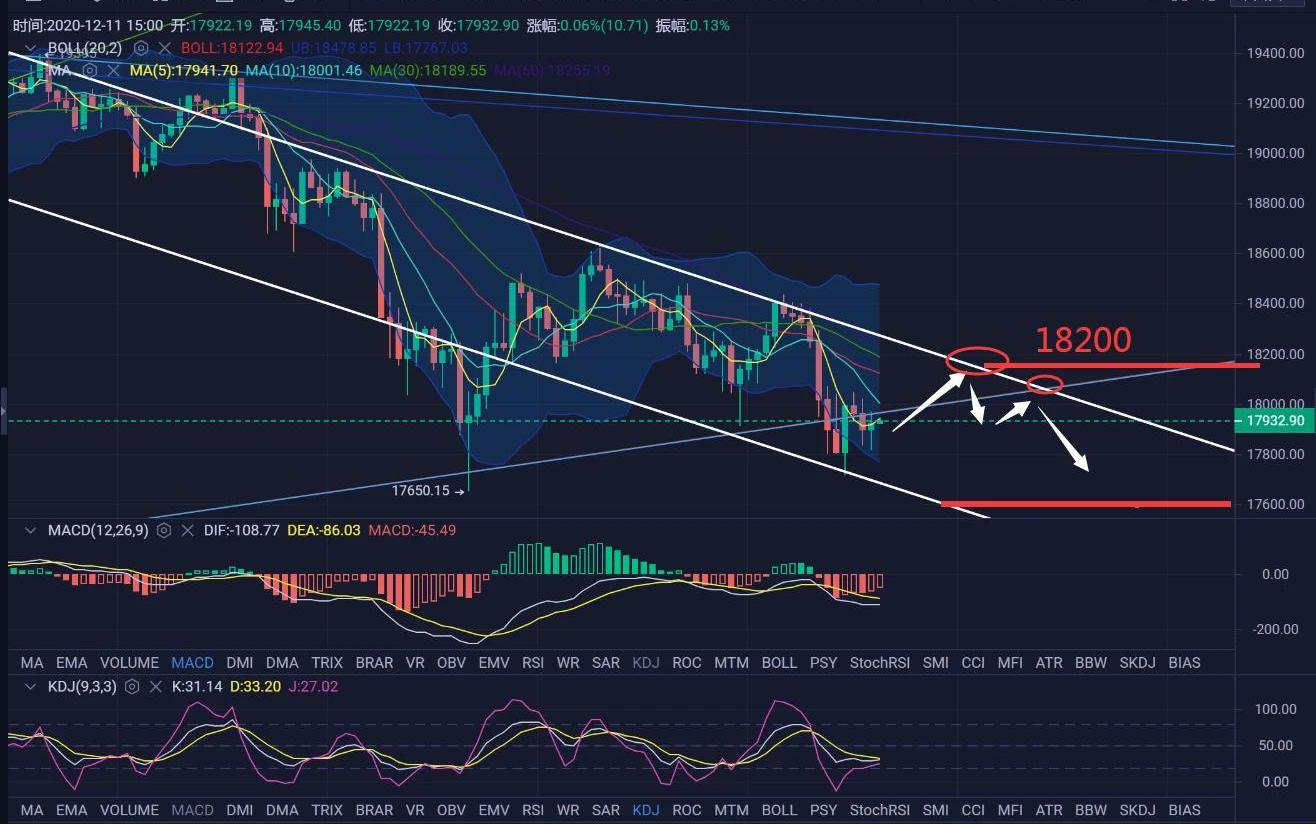1316x824 pixels.
Task: Collapse the KDJ panel chevron
Action: click(30, 687)
